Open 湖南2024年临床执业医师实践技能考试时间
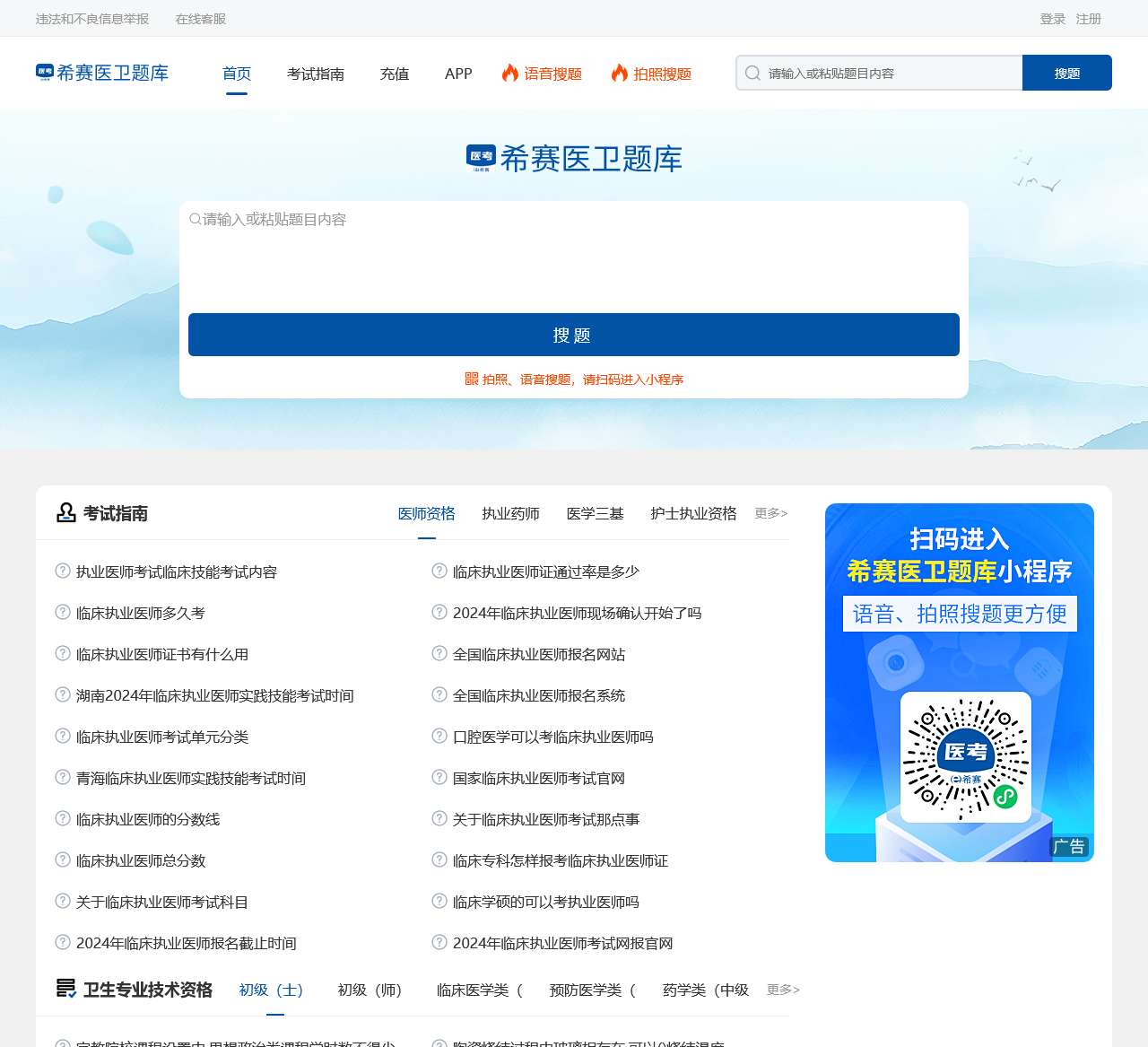This screenshot has height=1047, width=1148. point(215,695)
